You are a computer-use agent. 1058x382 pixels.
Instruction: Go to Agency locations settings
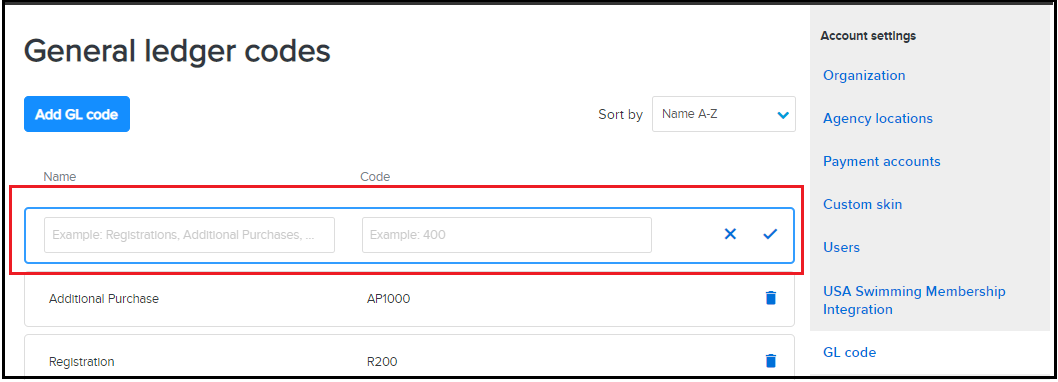pos(877,118)
